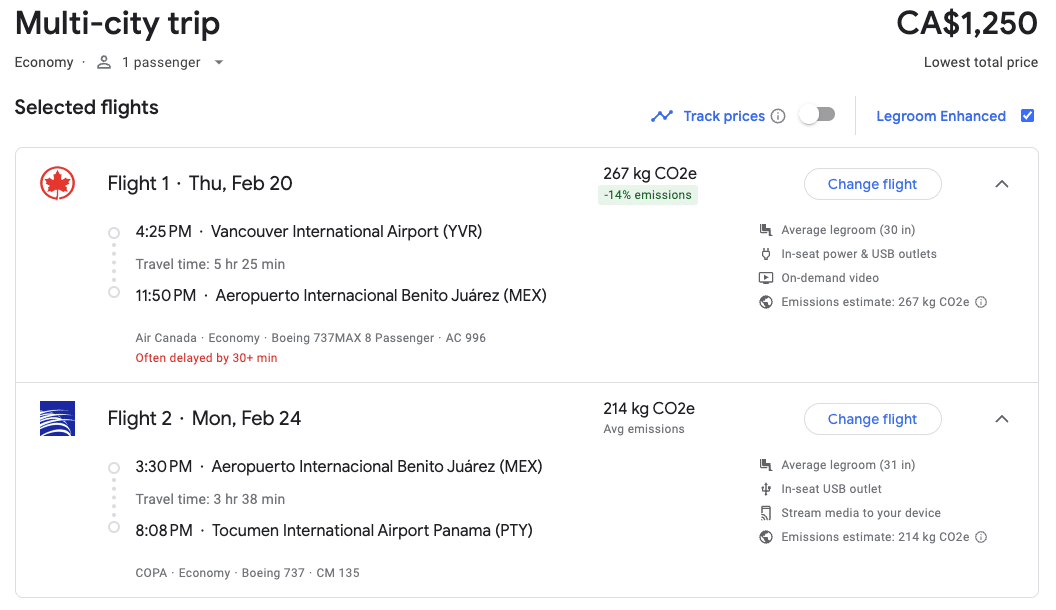Click the in-seat power outlet icon for Flight 1
This screenshot has width=1056, height=610.
(x=766, y=254)
